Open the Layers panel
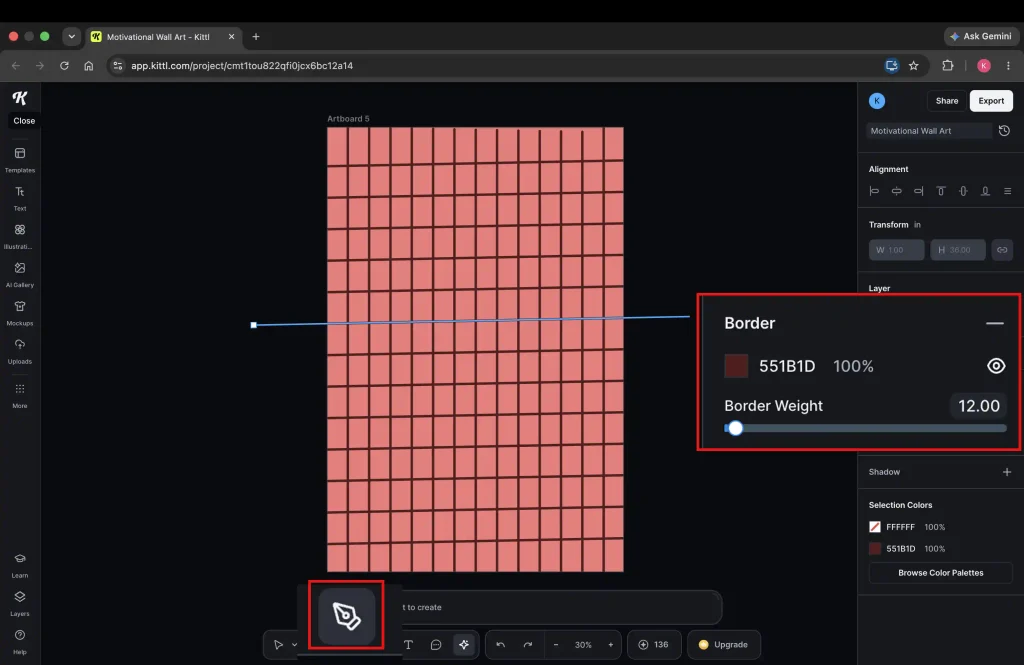The image size is (1024, 665). (20, 603)
